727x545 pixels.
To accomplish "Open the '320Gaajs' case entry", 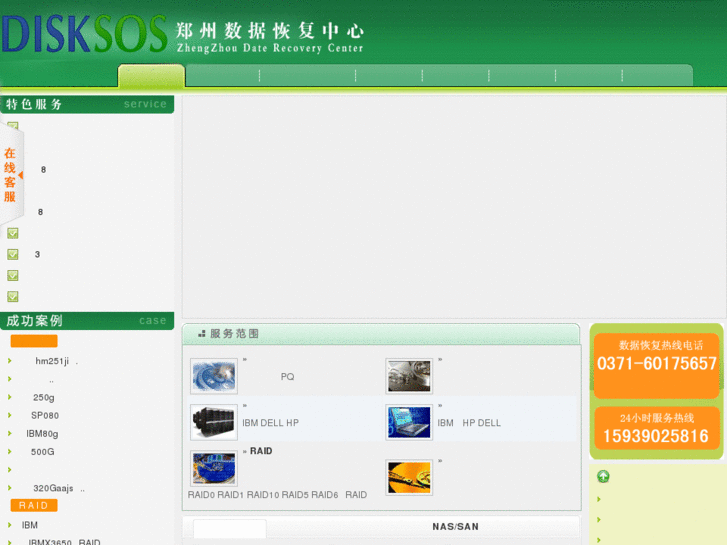I will [53, 488].
